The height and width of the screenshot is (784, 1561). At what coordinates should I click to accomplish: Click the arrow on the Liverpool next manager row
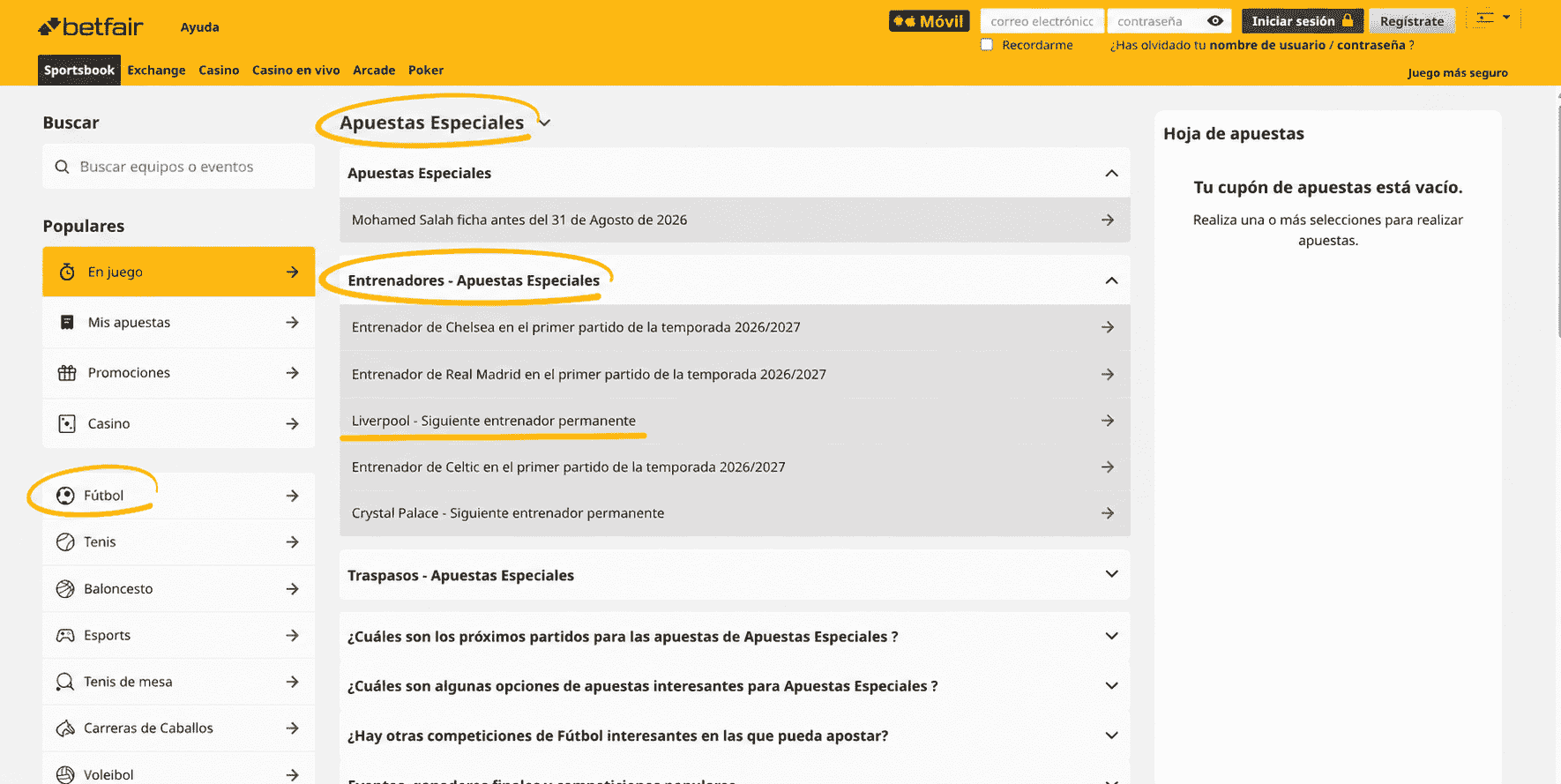click(1108, 421)
